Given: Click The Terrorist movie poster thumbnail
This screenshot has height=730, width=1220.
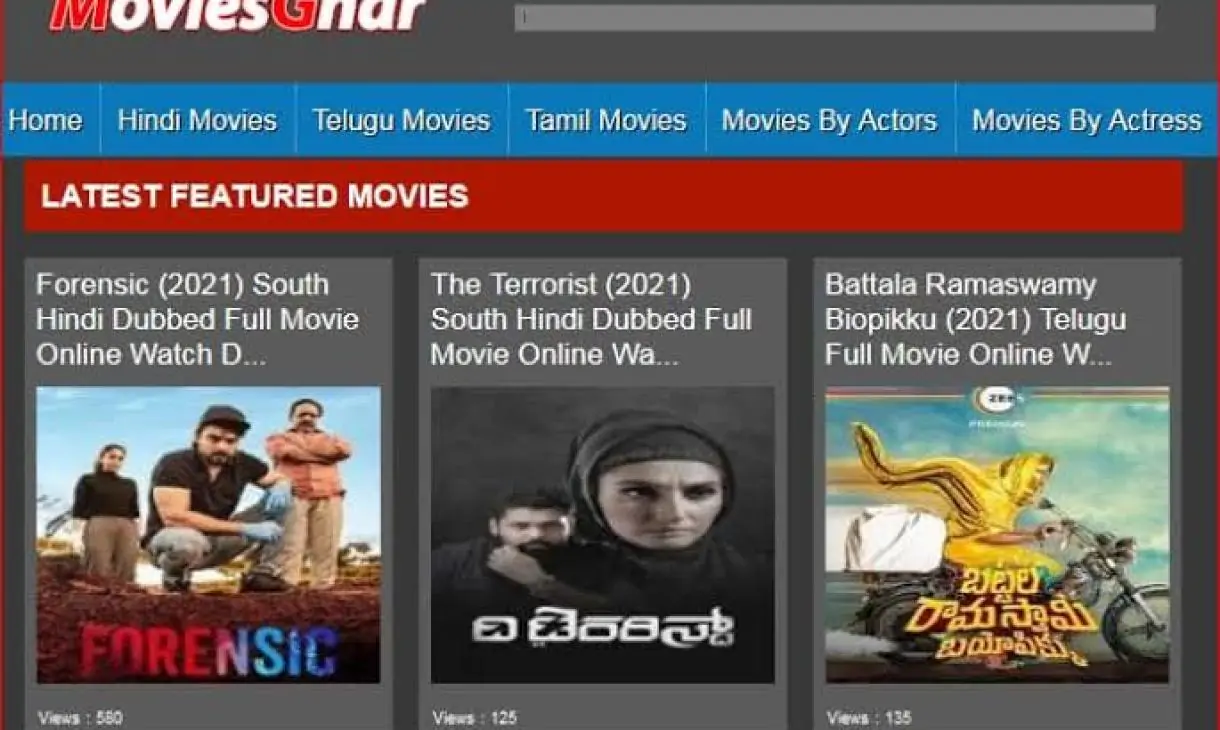Looking at the screenshot, I should (x=602, y=534).
